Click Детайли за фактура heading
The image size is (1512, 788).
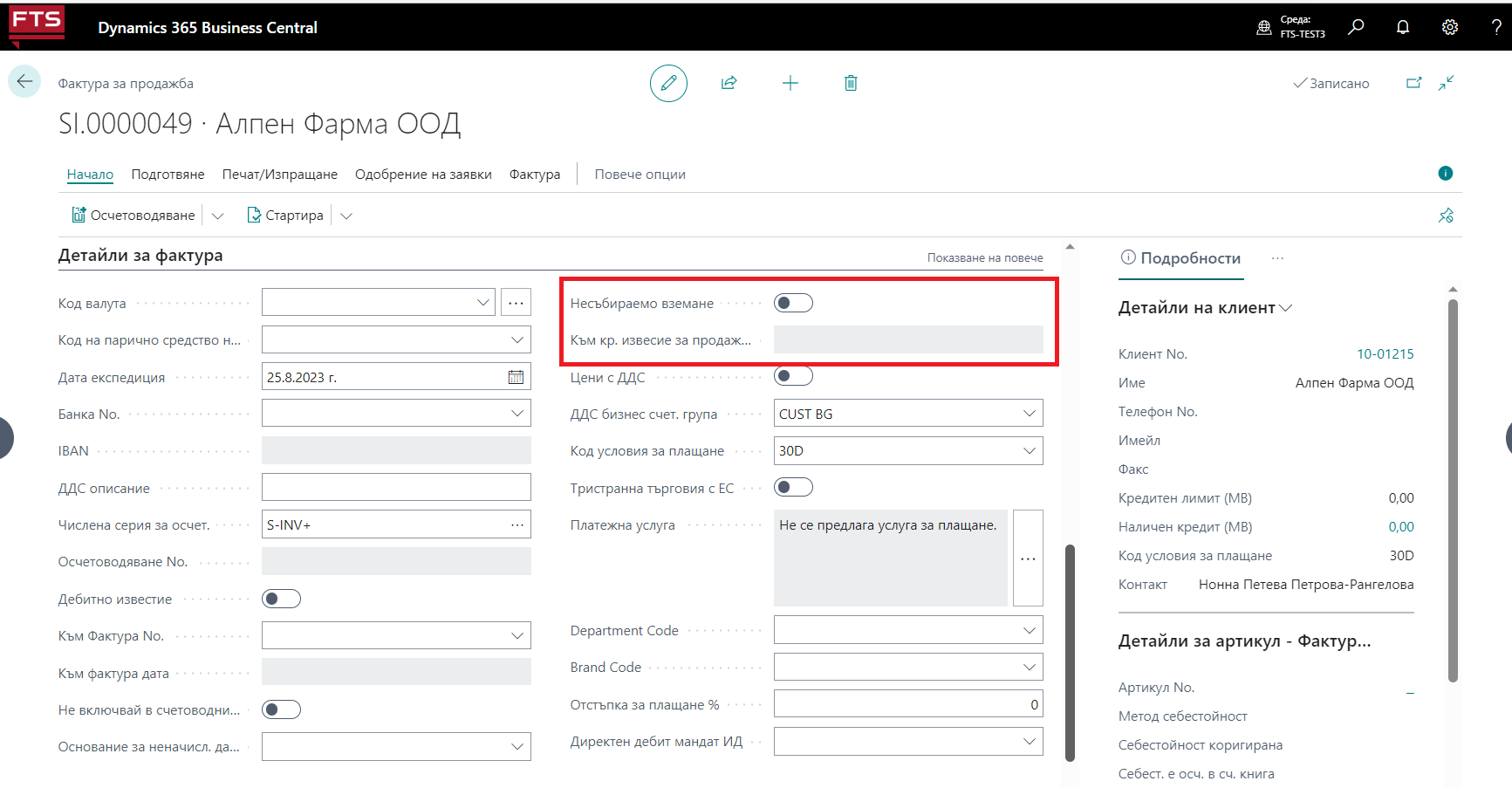point(140,255)
